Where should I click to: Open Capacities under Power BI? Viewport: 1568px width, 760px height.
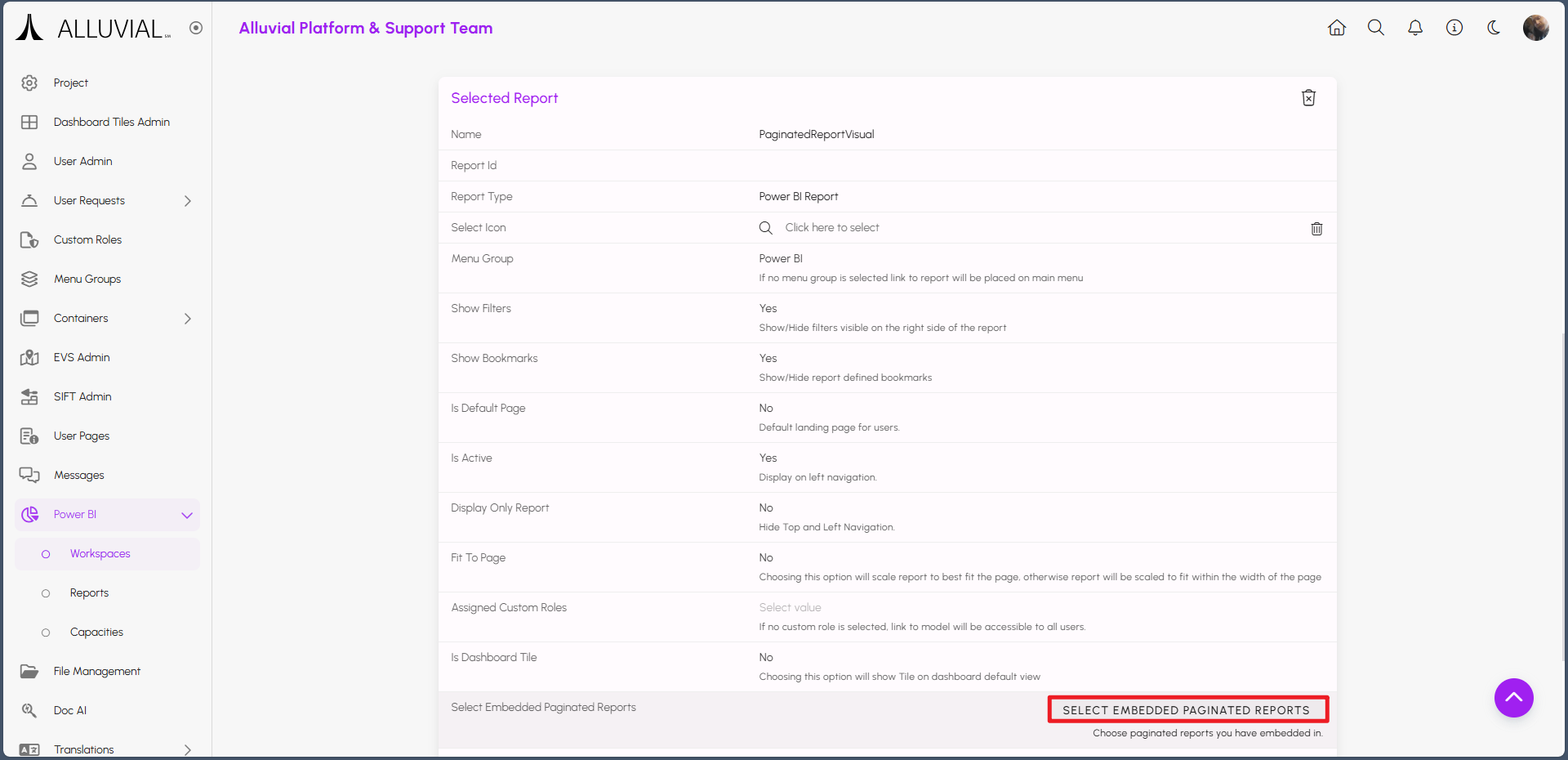point(96,633)
